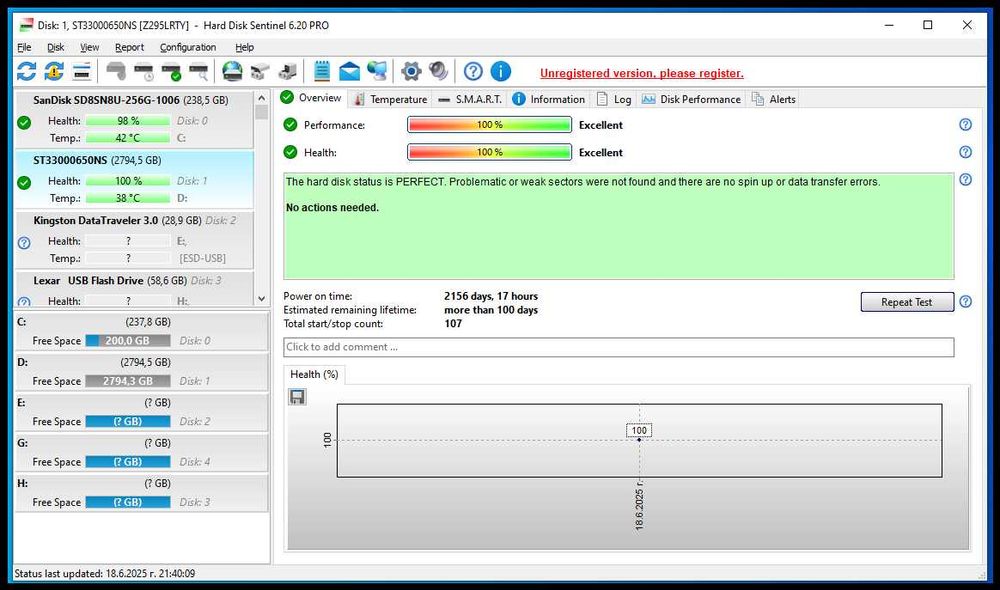This screenshot has height=590, width=1000.
Task: Click the blue info icon in toolbar
Action: coord(501,71)
